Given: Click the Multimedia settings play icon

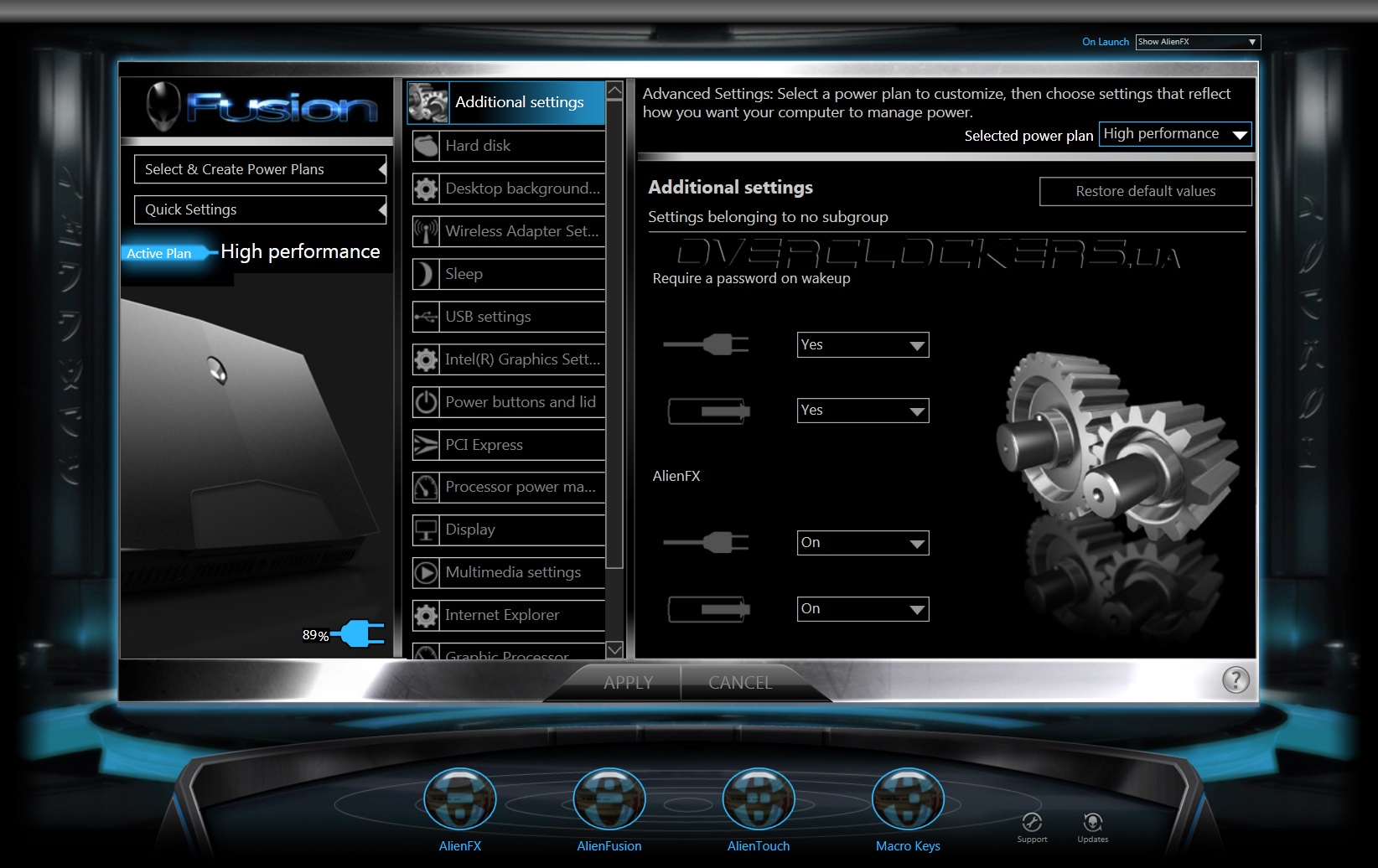Looking at the screenshot, I should (426, 572).
